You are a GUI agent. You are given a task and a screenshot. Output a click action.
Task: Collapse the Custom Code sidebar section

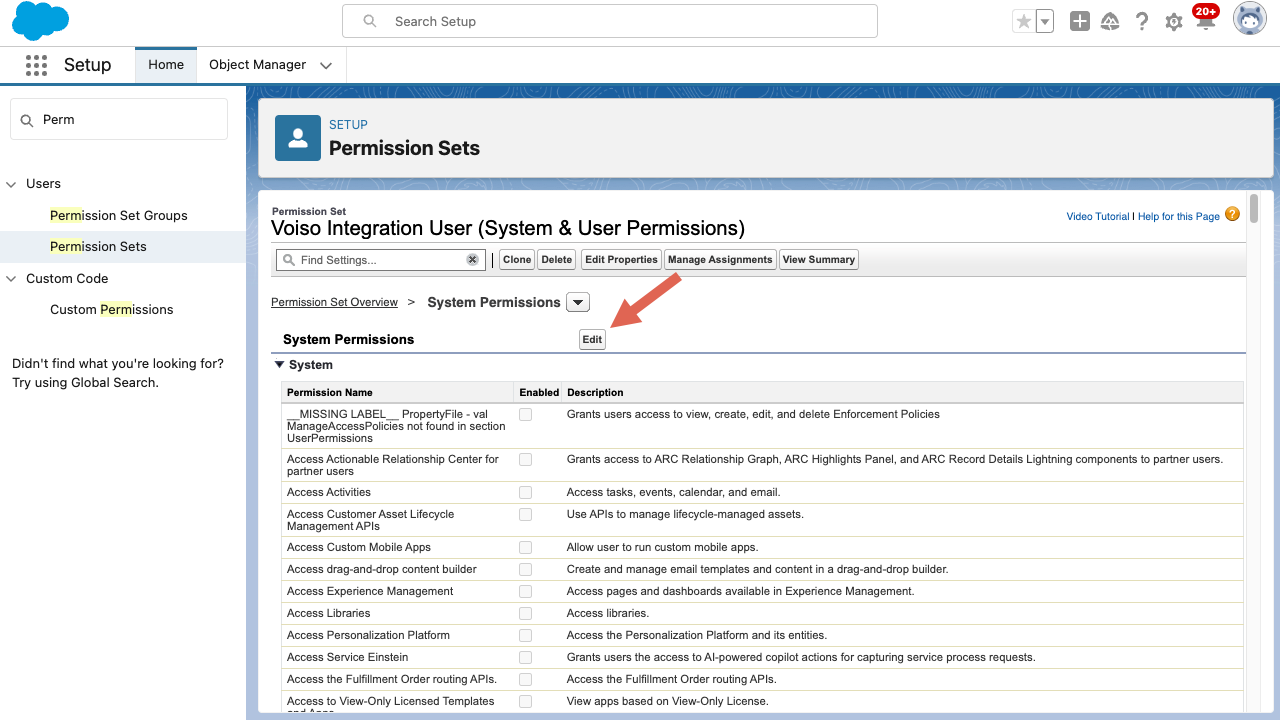[12, 279]
